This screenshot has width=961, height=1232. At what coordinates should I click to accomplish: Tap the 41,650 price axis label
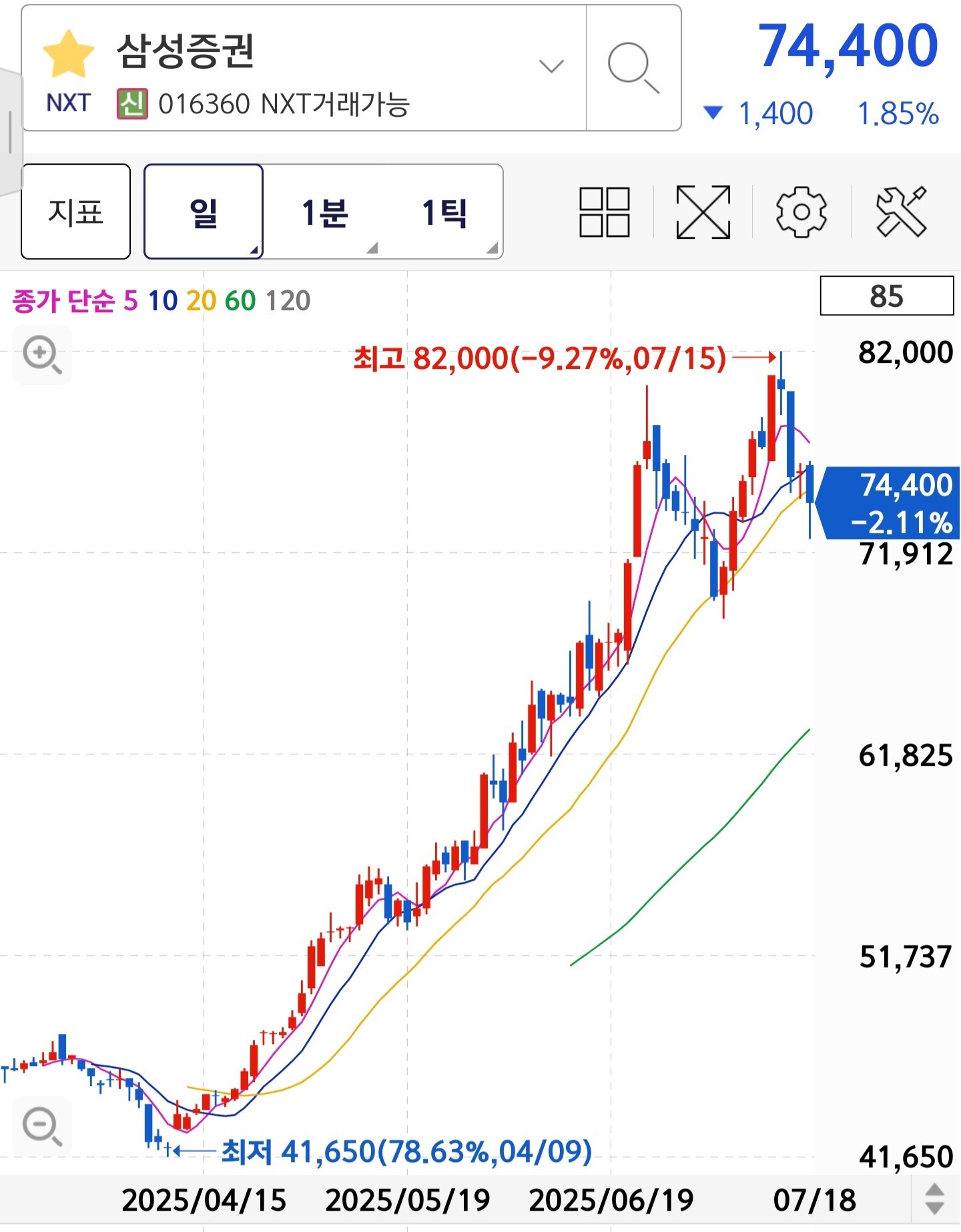coord(906,1157)
